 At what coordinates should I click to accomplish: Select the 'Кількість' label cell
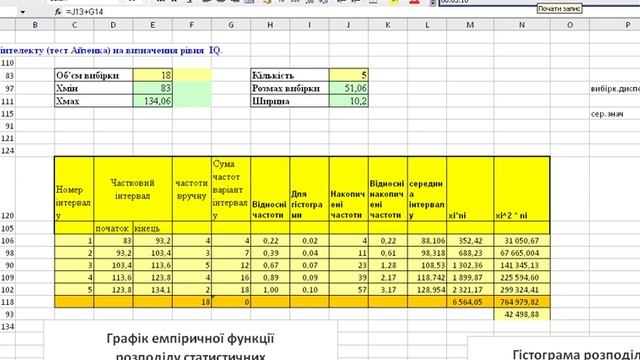290,75
